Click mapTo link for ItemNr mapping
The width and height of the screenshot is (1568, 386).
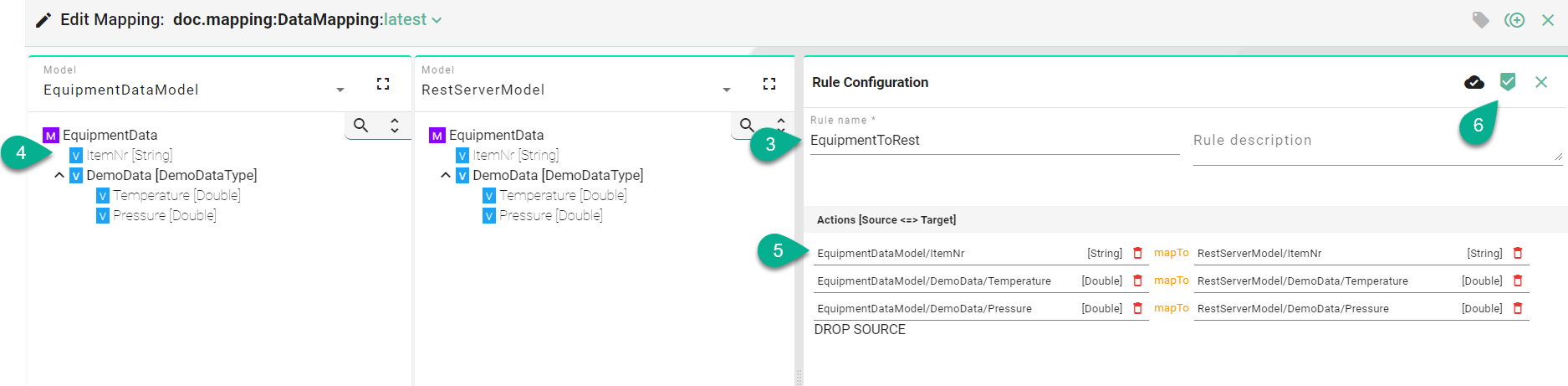pos(1171,253)
